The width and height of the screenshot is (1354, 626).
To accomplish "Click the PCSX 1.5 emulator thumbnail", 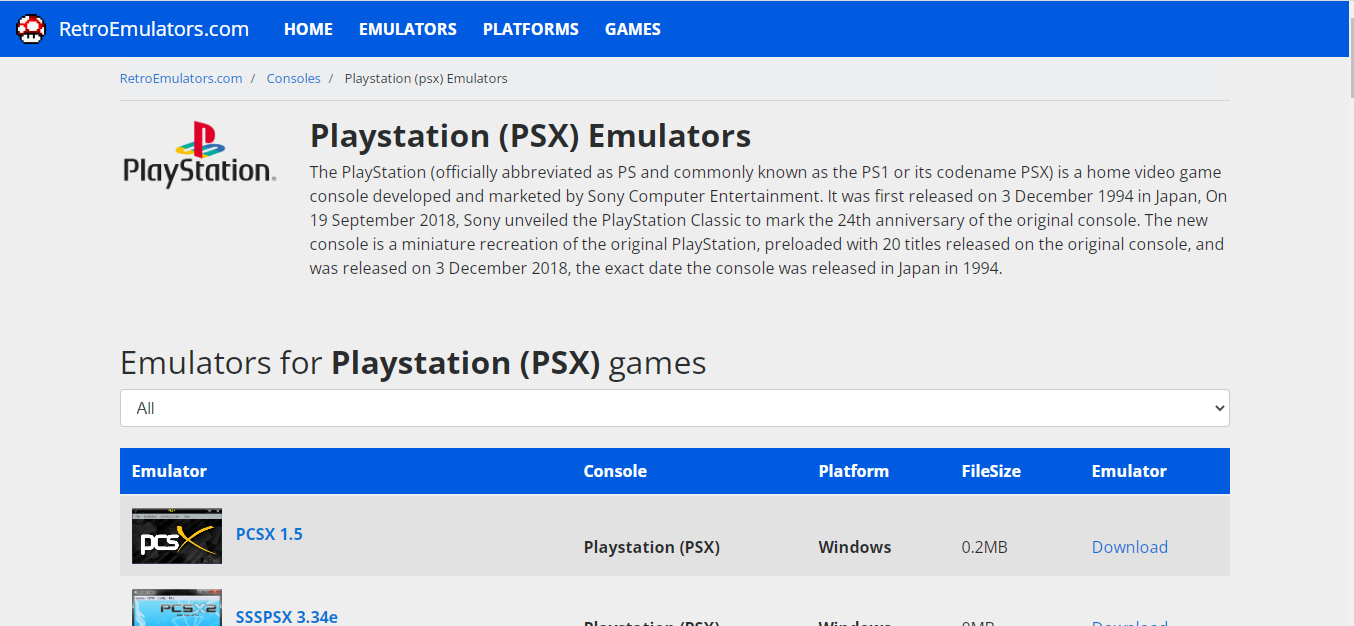I will [x=177, y=536].
